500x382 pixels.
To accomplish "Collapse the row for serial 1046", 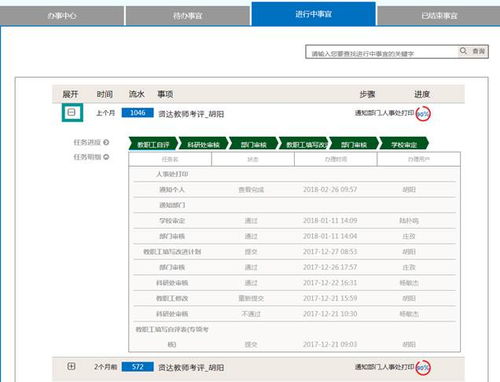I will coord(72,112).
